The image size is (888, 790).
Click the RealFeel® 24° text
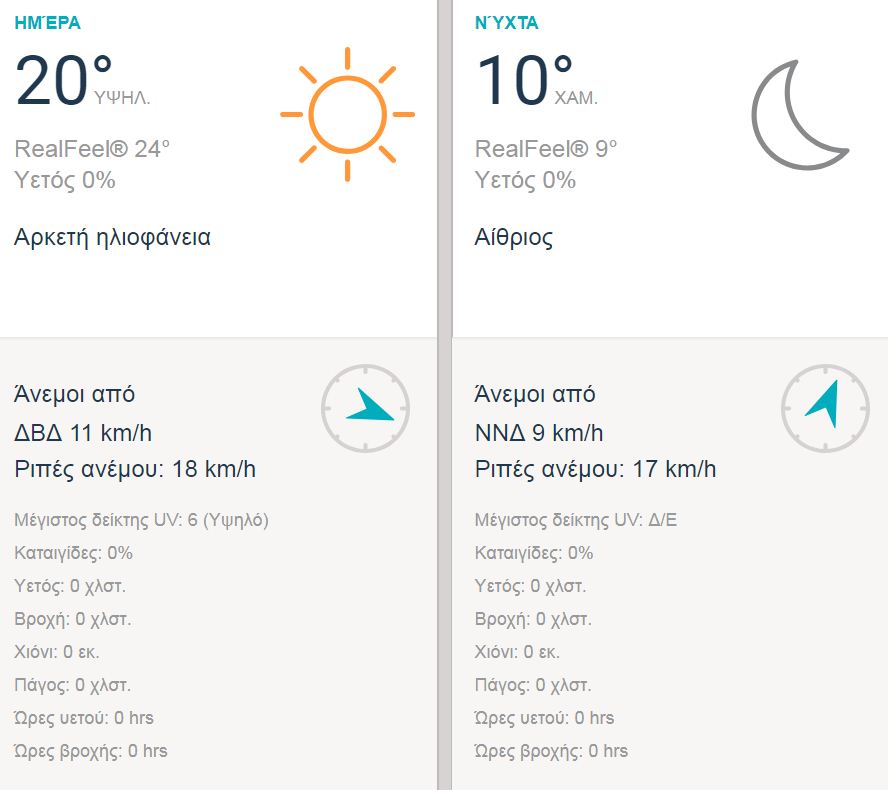click(92, 149)
